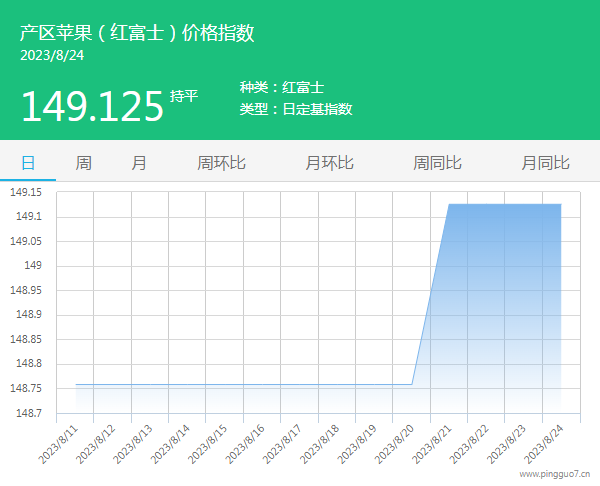Viewport: 600px width, 486px height.
Task: Click the large 149.125 index value
Action: 91,106
